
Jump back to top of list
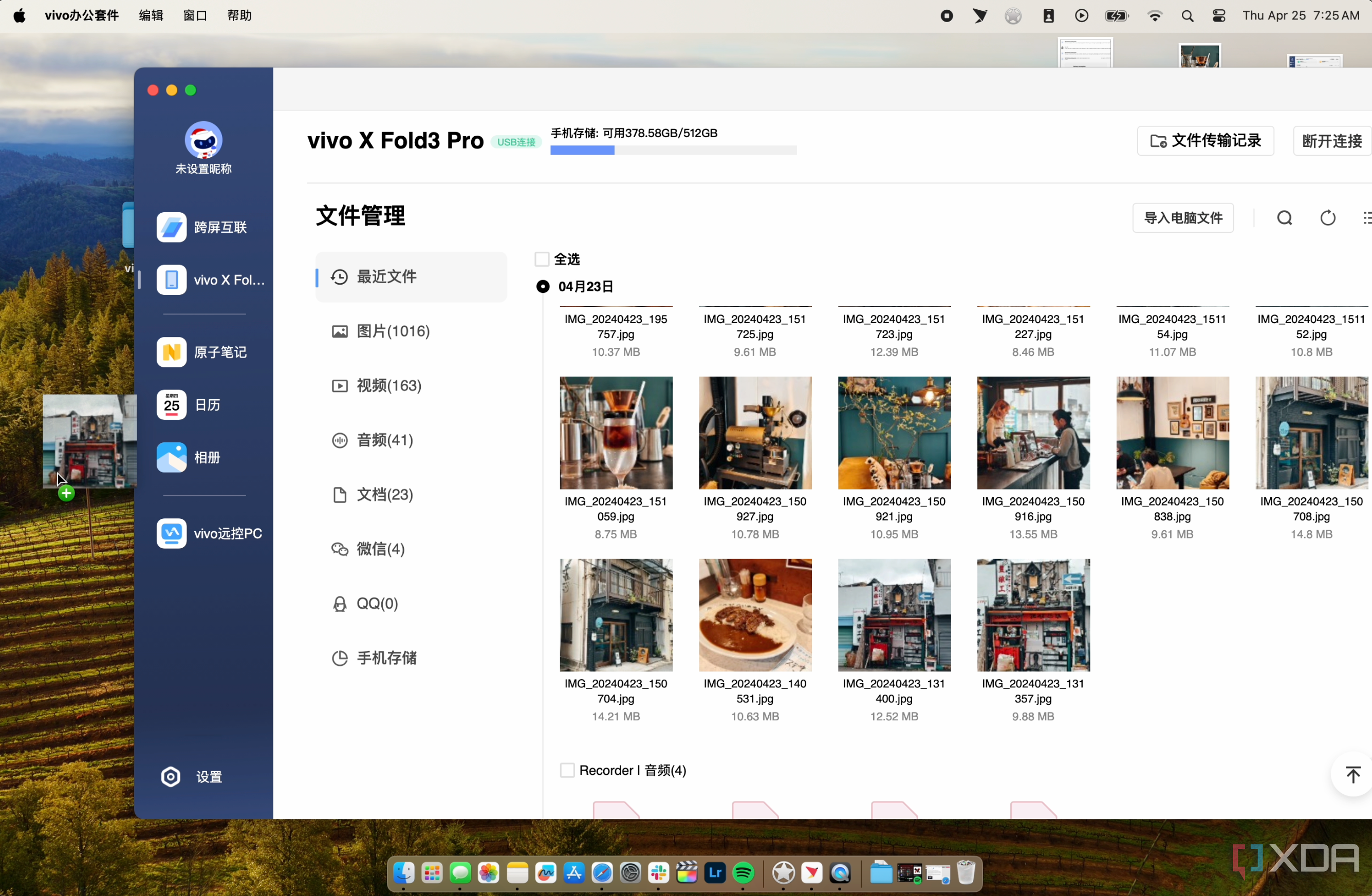click(x=1353, y=774)
